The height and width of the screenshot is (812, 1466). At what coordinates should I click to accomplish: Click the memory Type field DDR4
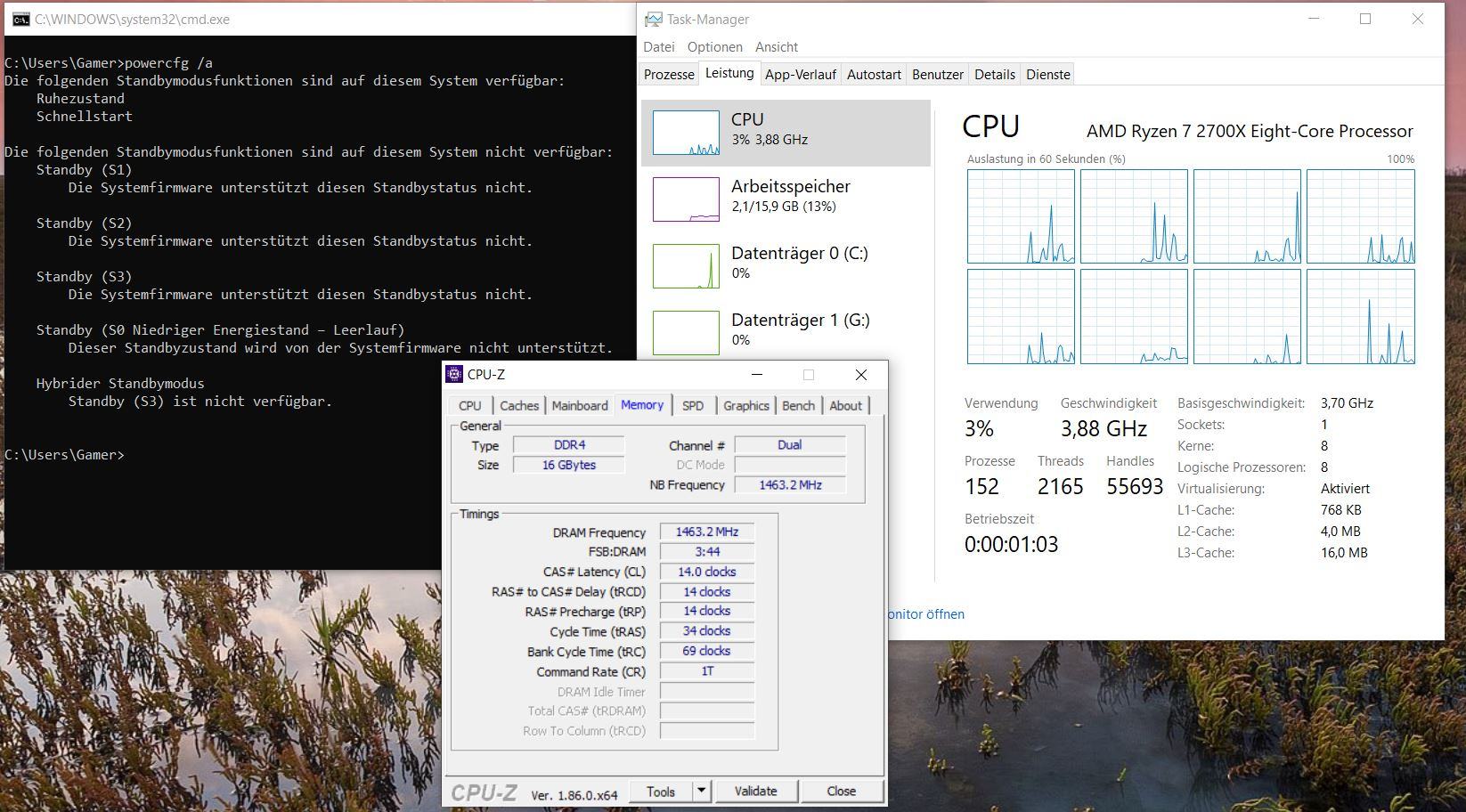click(x=569, y=444)
